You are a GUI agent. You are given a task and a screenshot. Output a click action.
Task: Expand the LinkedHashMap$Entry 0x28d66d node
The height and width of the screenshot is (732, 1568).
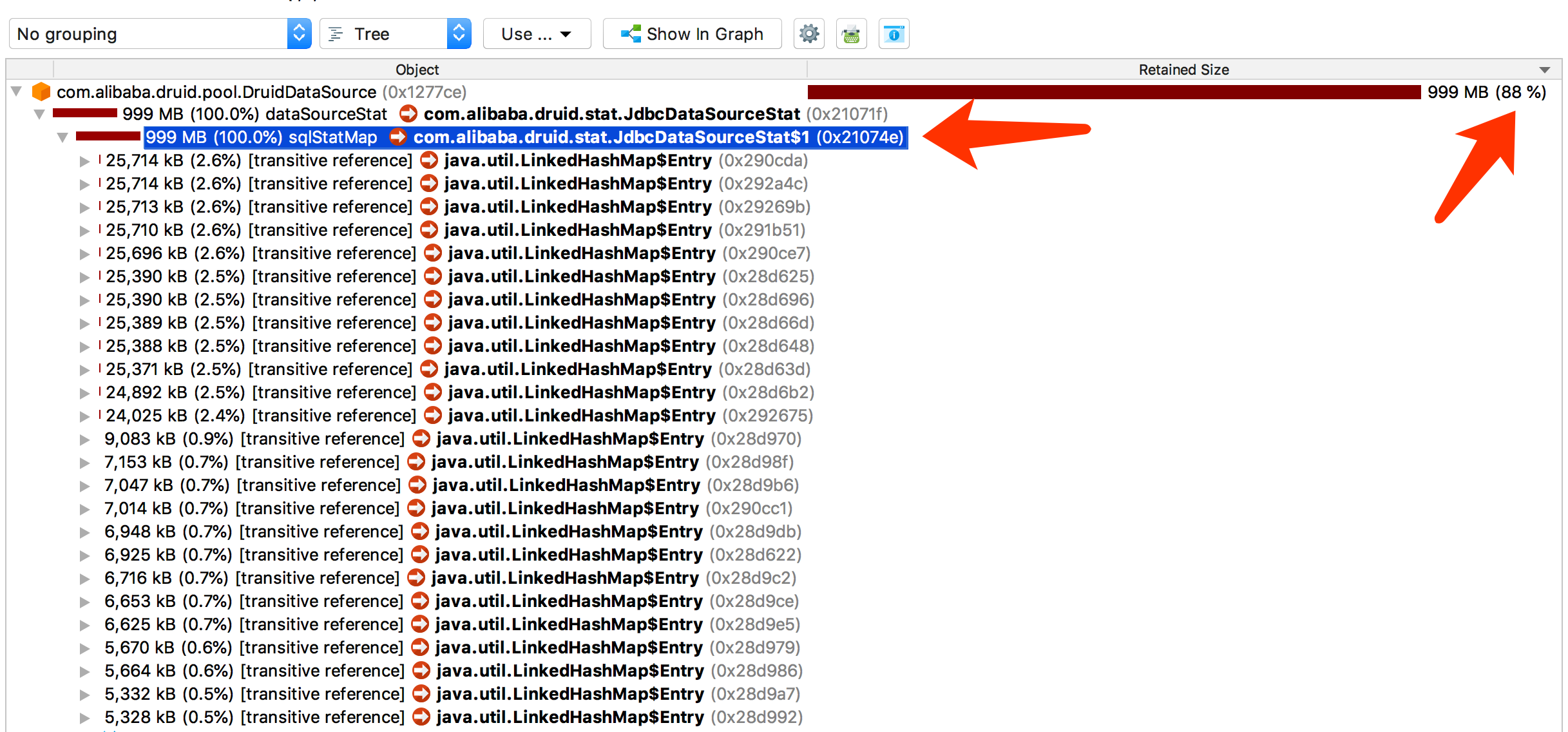click(x=84, y=323)
